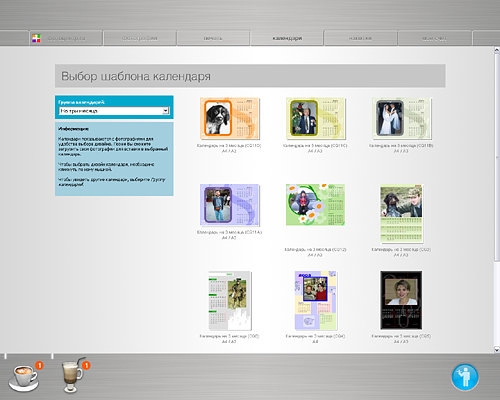Open the latte glass icon with straw

(73, 376)
